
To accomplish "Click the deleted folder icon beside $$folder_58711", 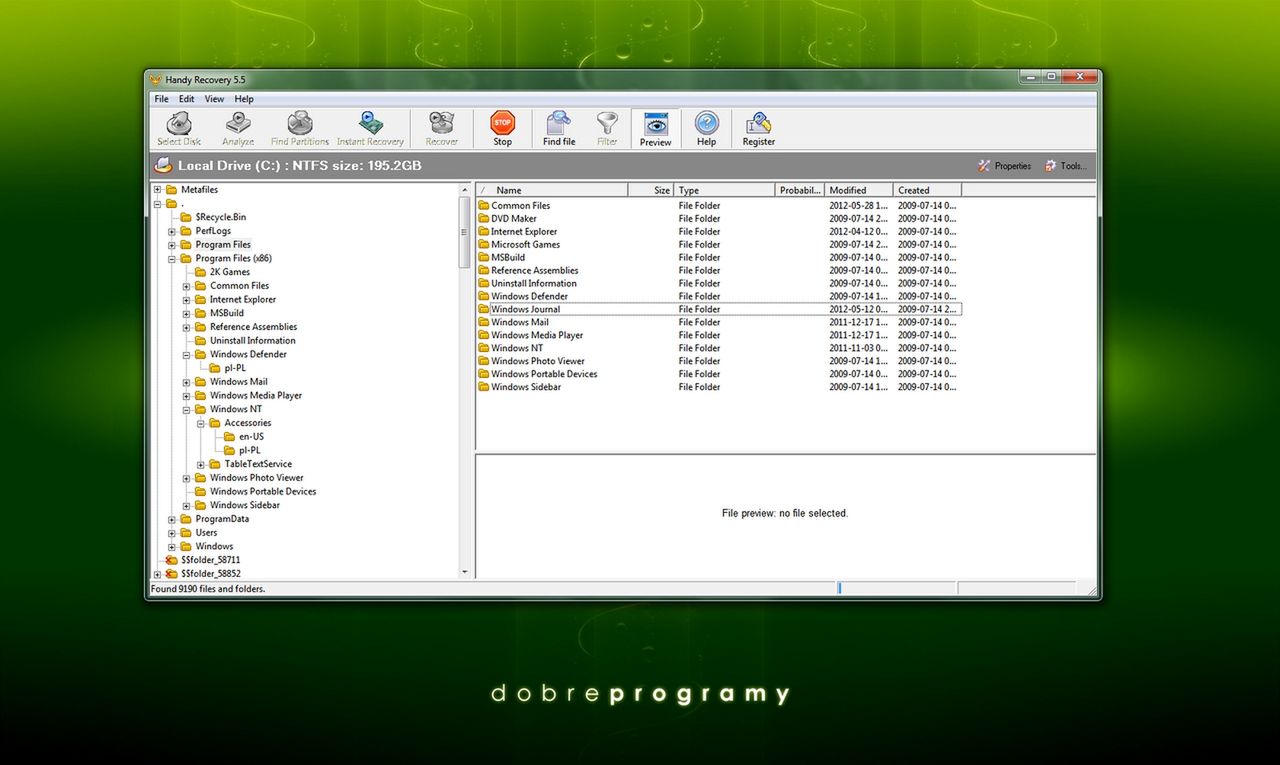I will click(x=171, y=560).
